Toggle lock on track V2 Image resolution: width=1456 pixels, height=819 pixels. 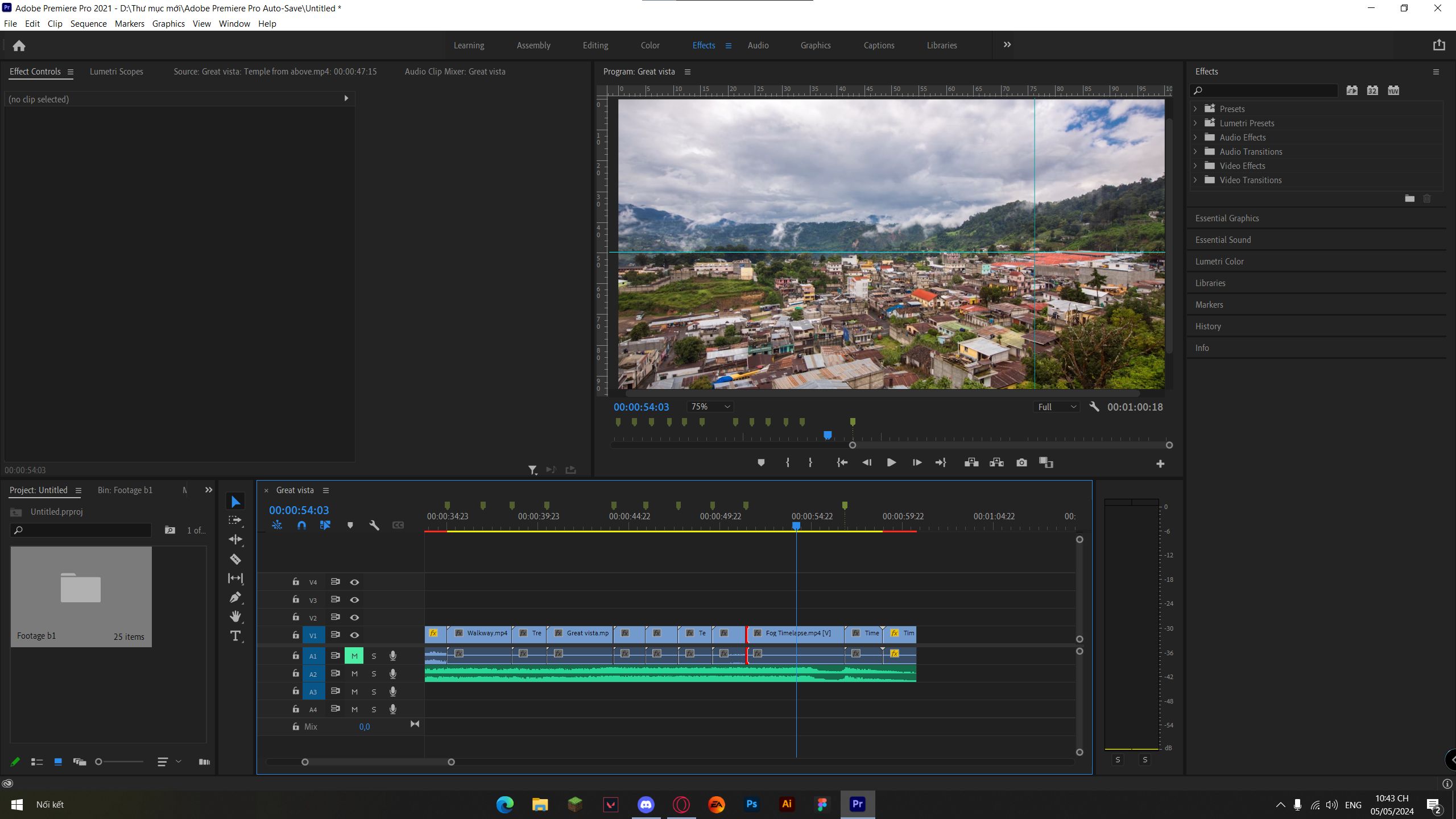point(296,617)
